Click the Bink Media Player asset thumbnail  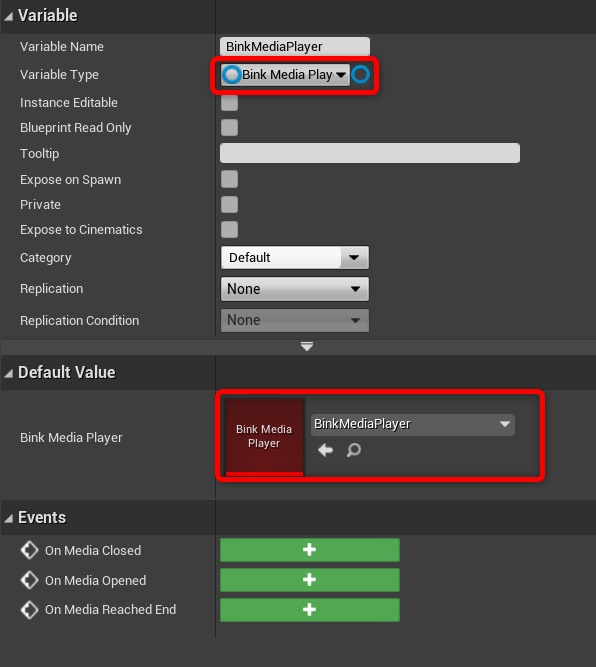point(264,437)
